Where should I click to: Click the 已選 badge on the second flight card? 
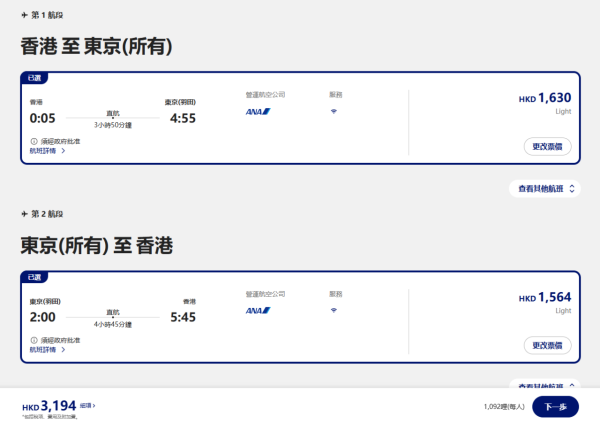pos(34,277)
